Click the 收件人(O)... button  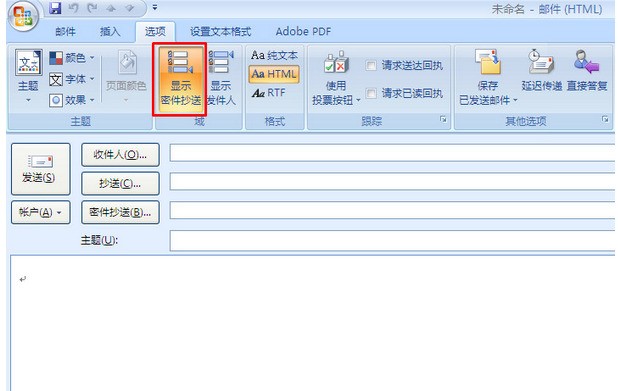pos(120,155)
